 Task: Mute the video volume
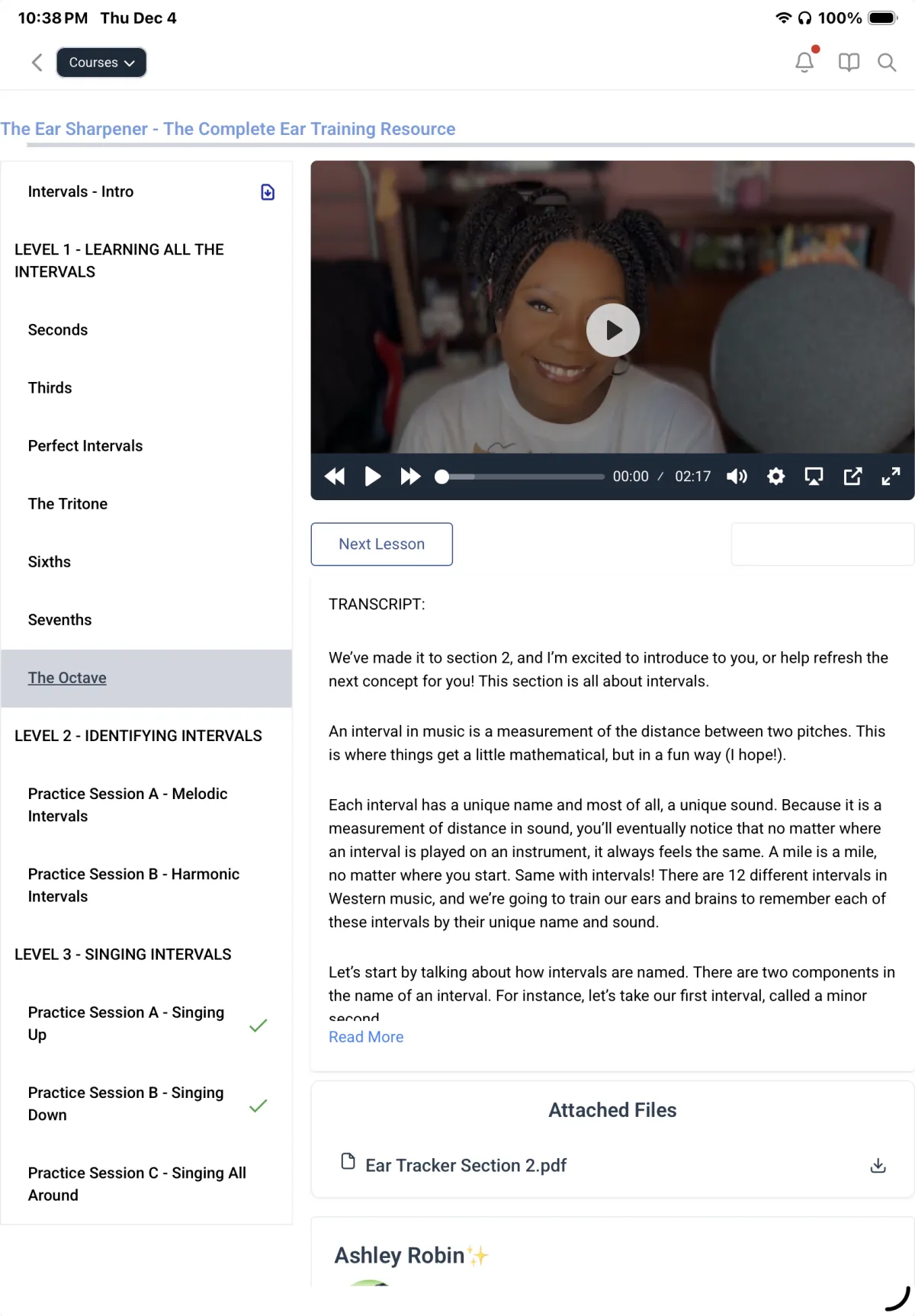(x=737, y=477)
